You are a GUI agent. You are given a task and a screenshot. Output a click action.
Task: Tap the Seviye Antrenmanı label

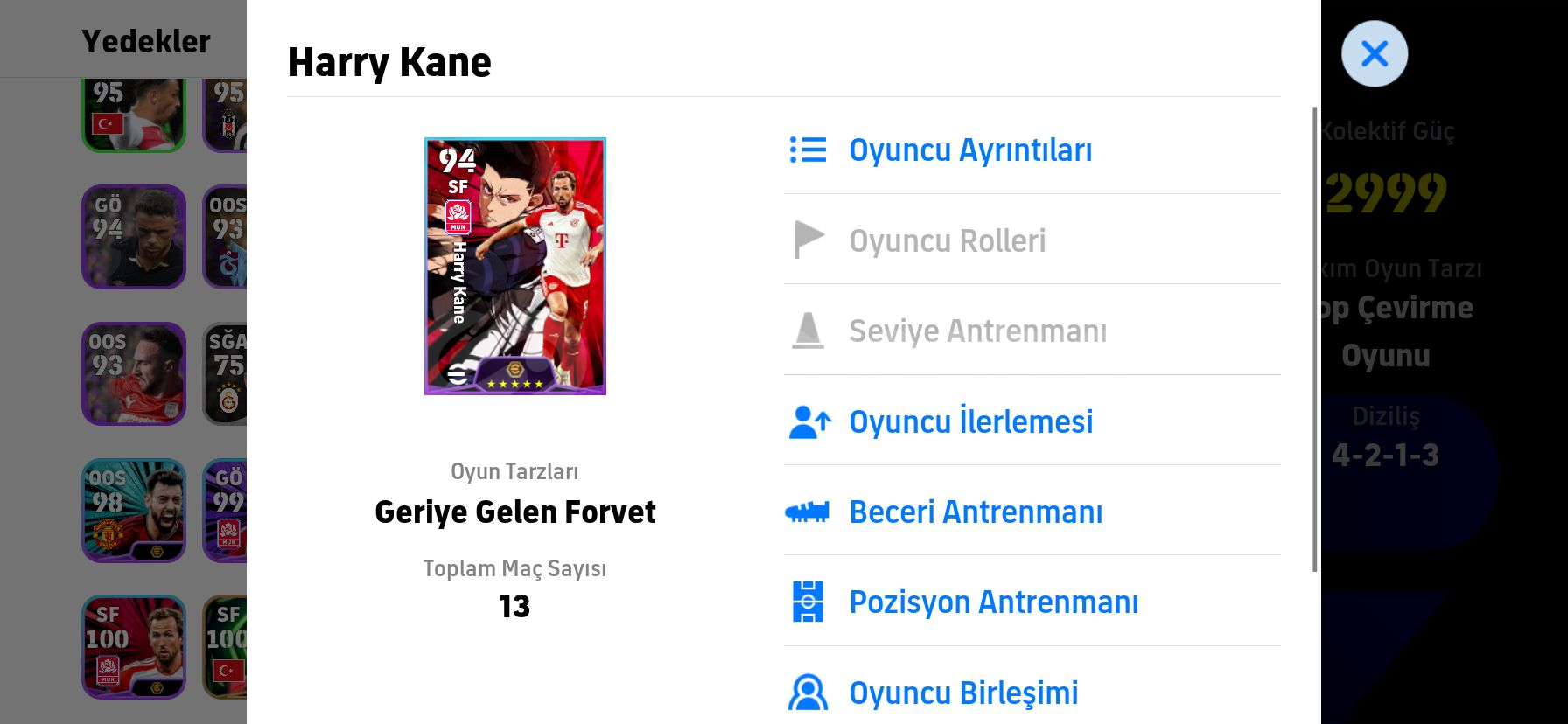[x=977, y=331]
